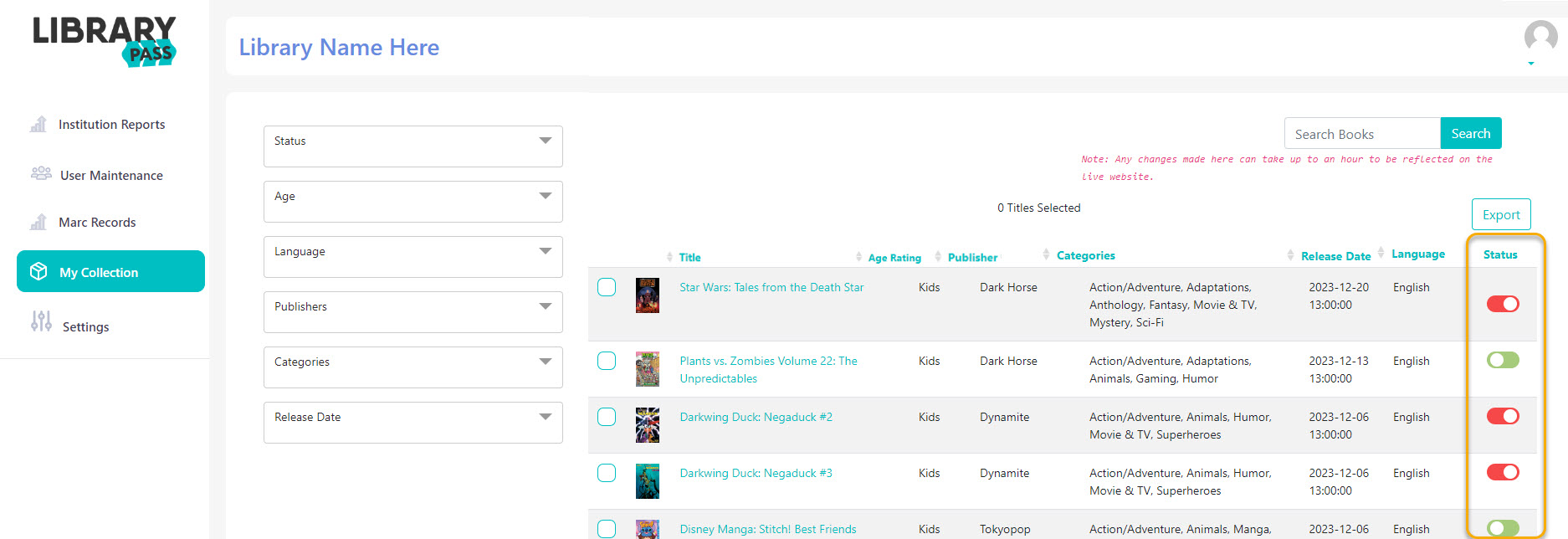This screenshot has width=1568, height=539.
Task: Sort by Categories column arrows
Action: [1046, 254]
